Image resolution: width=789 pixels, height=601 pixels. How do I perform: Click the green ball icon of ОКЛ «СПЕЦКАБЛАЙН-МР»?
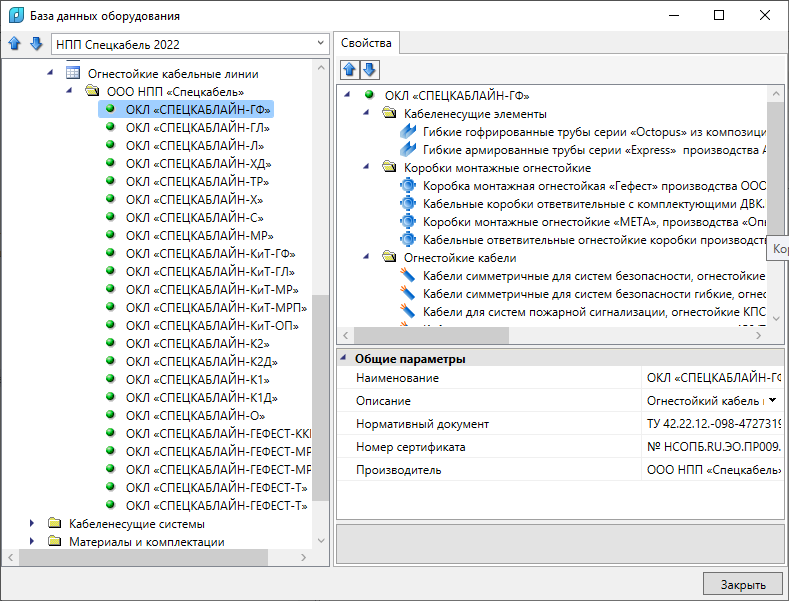[111, 235]
